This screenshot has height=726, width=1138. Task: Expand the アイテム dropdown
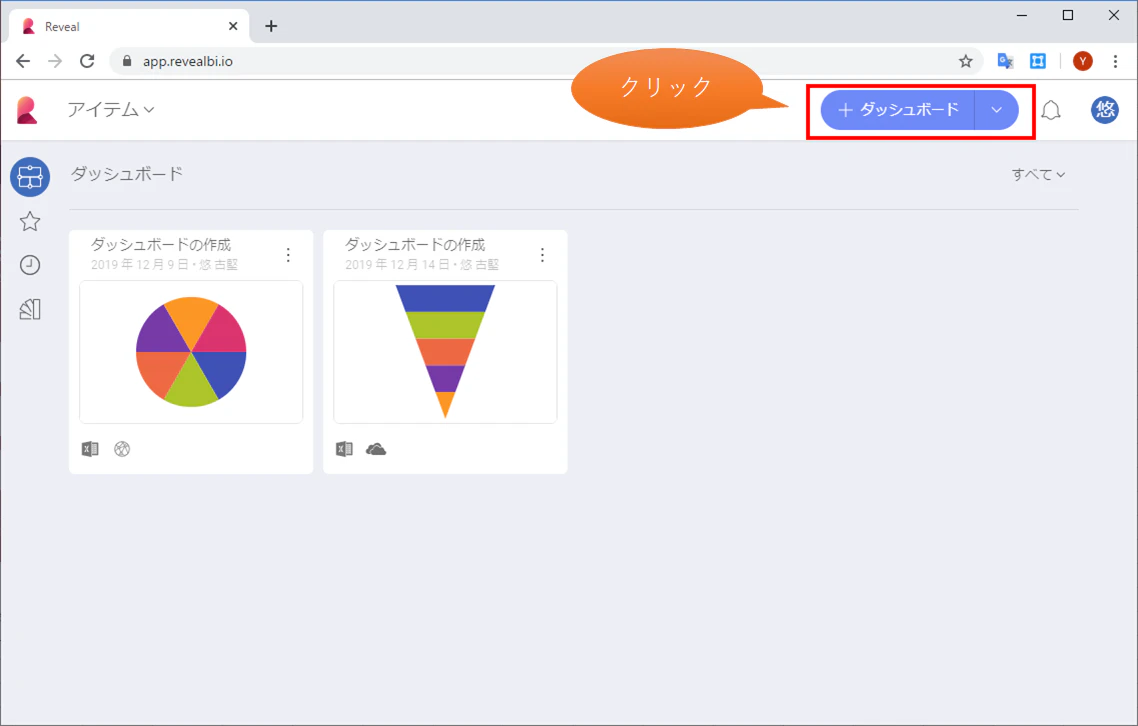[111, 110]
